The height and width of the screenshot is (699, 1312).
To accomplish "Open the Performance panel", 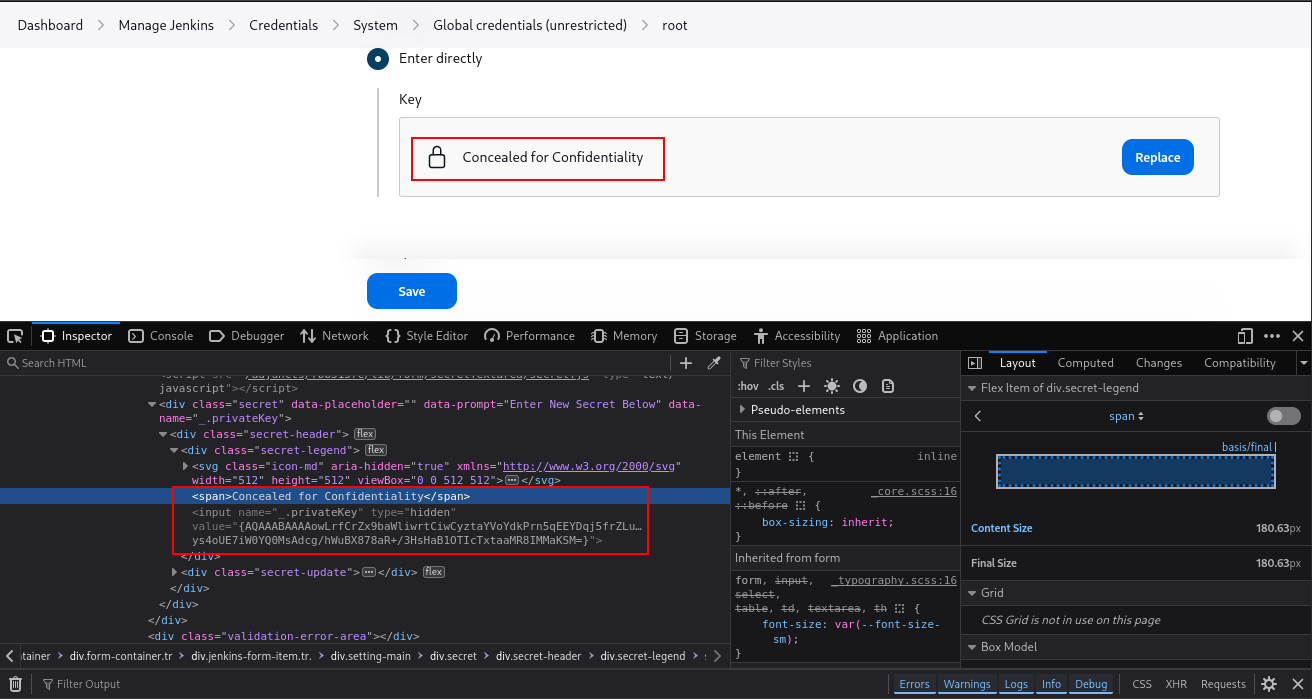I will click(529, 336).
